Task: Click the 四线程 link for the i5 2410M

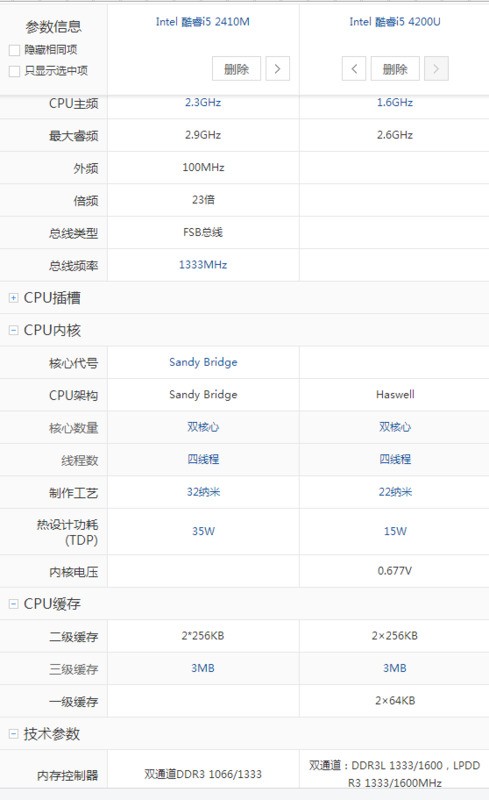Action: coord(203,459)
